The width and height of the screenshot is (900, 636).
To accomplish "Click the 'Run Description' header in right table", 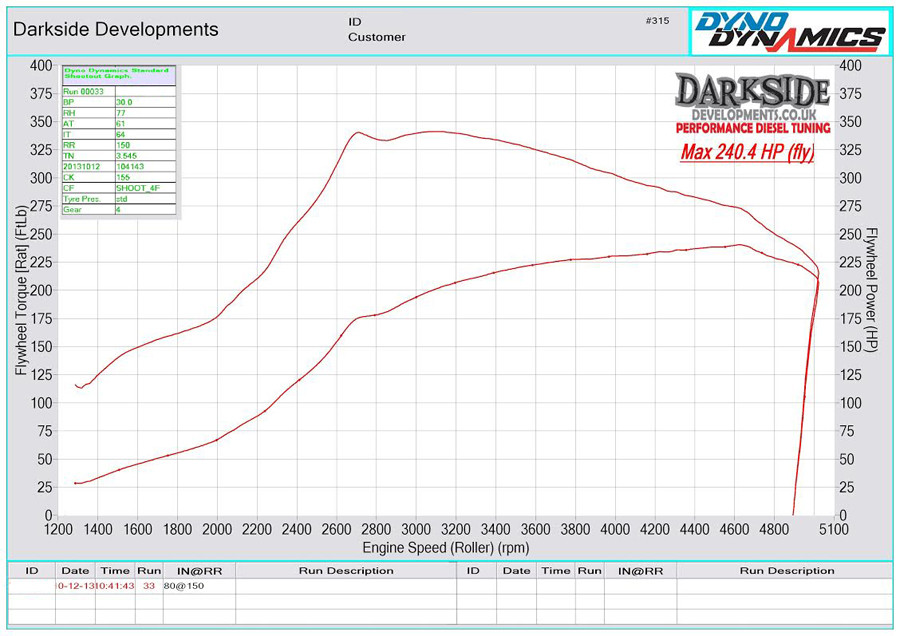I will [787, 571].
